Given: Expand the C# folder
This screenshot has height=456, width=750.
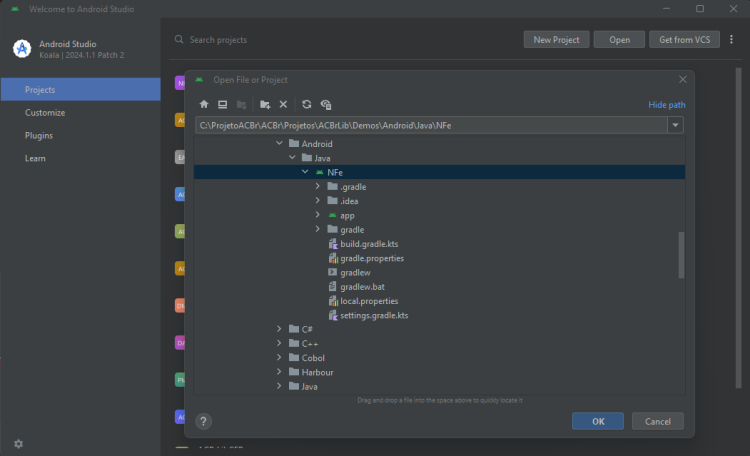Looking at the screenshot, I should [x=279, y=329].
